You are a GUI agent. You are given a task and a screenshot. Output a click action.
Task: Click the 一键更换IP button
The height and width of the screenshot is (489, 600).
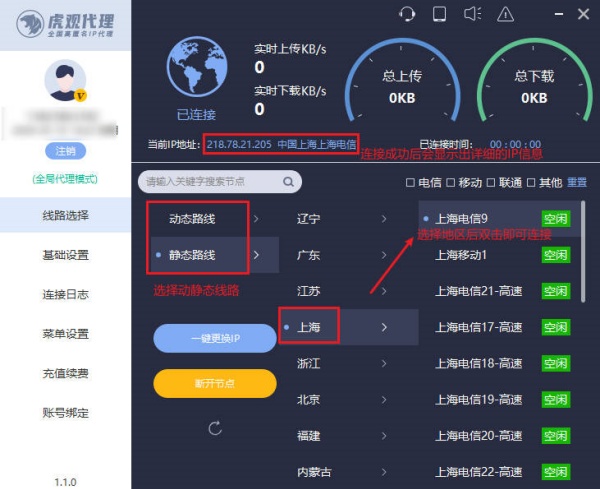click(x=215, y=338)
